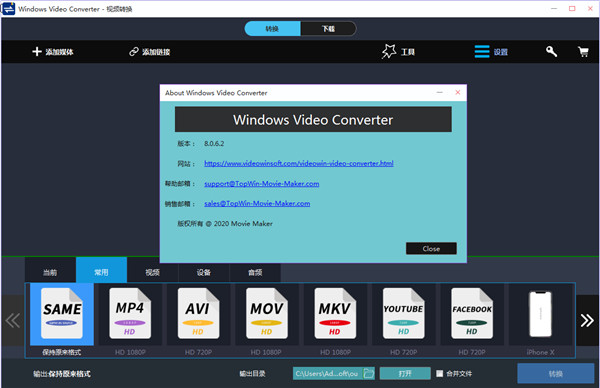Screen dimensions: 600x388
Task: Close the About dialog with red X
Action: coord(458,92)
